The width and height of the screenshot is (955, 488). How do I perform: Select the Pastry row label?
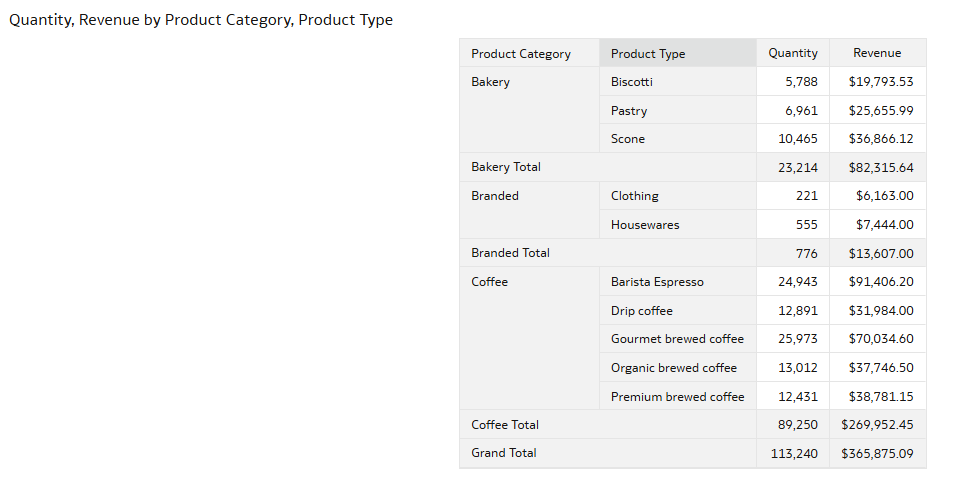click(629, 111)
